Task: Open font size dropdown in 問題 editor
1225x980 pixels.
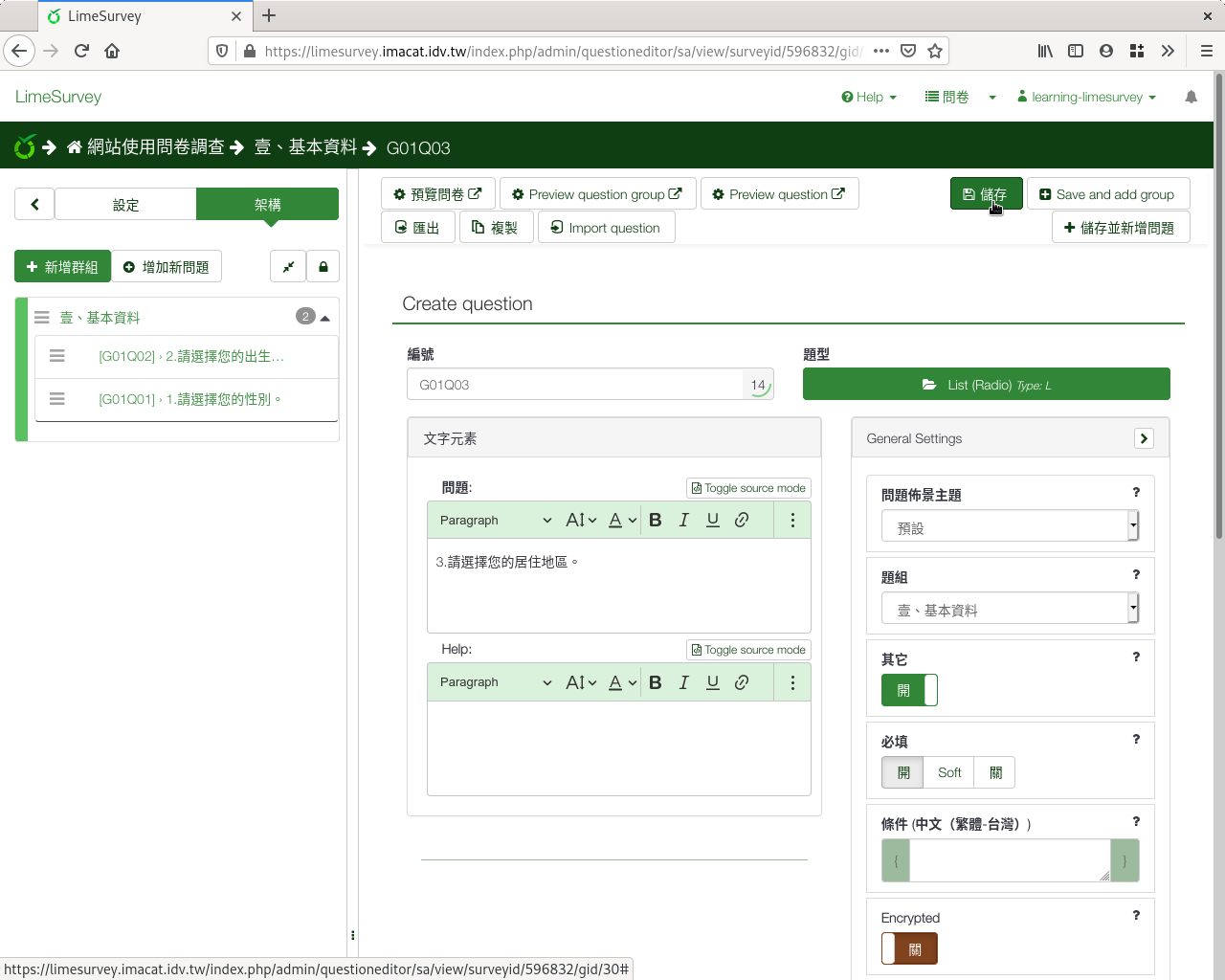Action: point(581,520)
